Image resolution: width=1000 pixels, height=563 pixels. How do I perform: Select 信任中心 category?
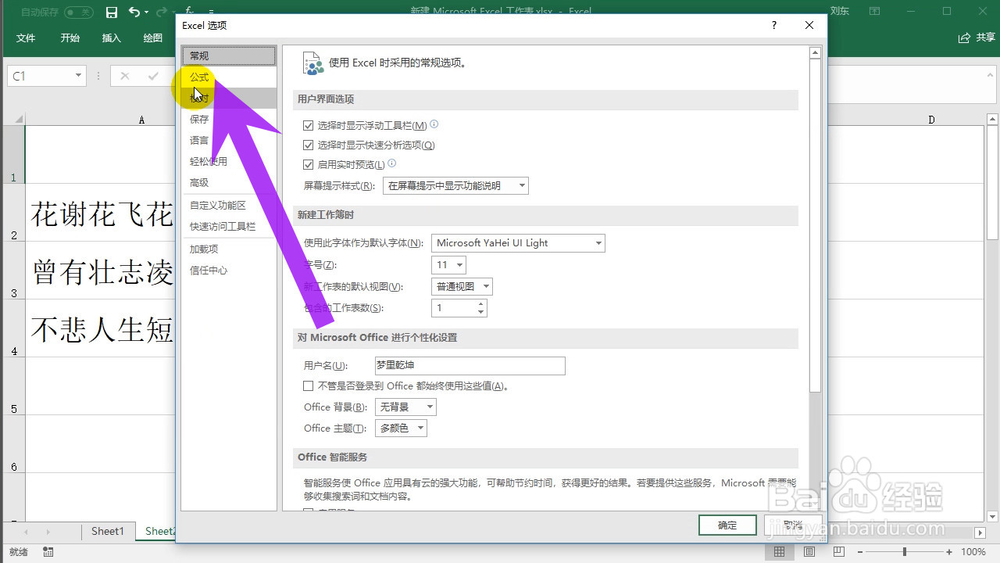point(229,270)
